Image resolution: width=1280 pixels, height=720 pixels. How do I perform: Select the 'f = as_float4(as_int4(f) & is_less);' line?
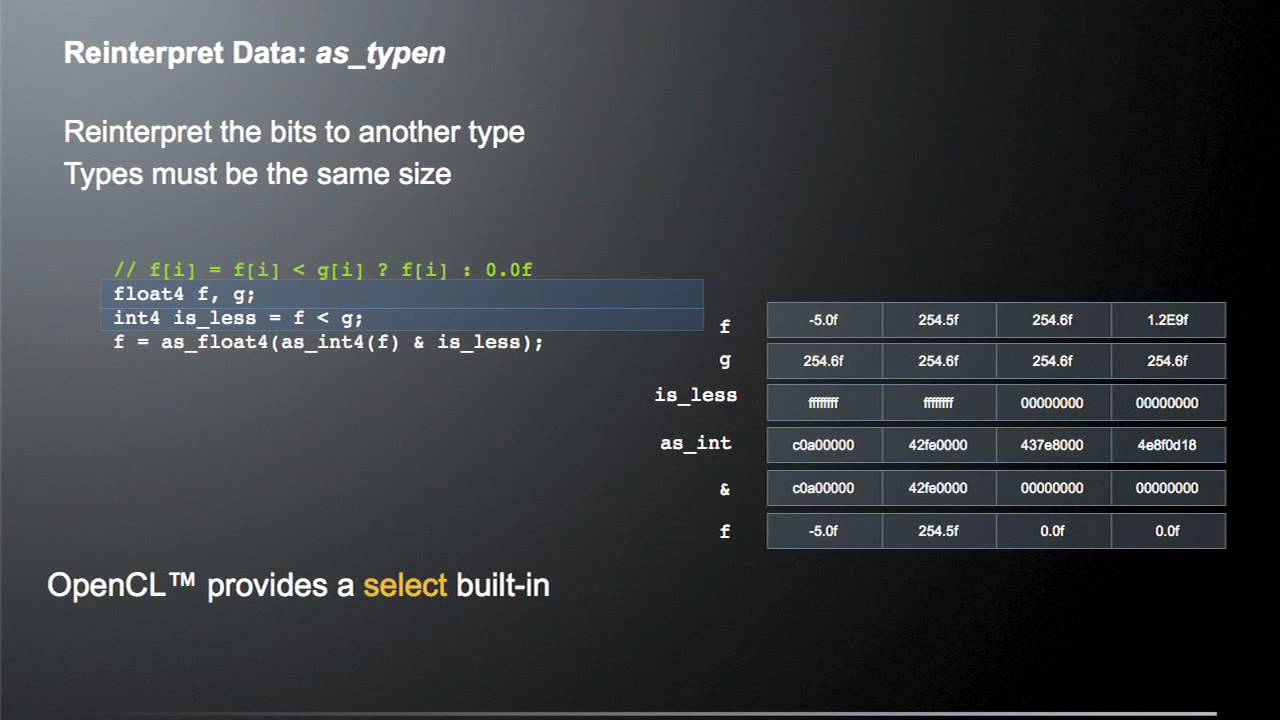328,342
